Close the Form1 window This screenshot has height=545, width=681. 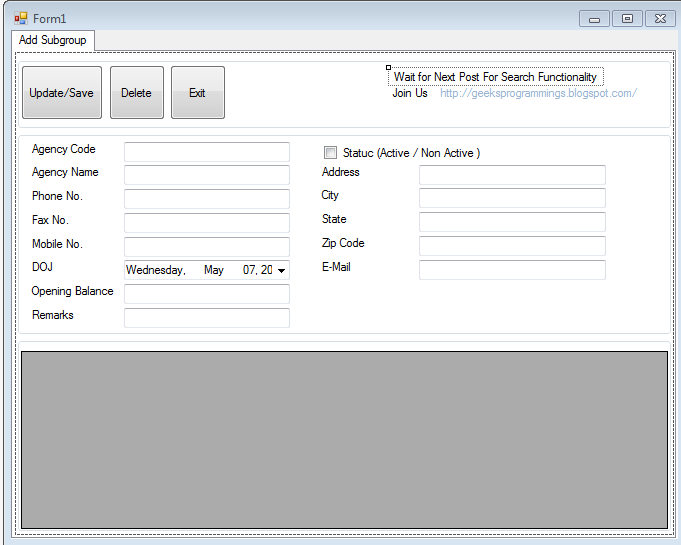pos(660,19)
